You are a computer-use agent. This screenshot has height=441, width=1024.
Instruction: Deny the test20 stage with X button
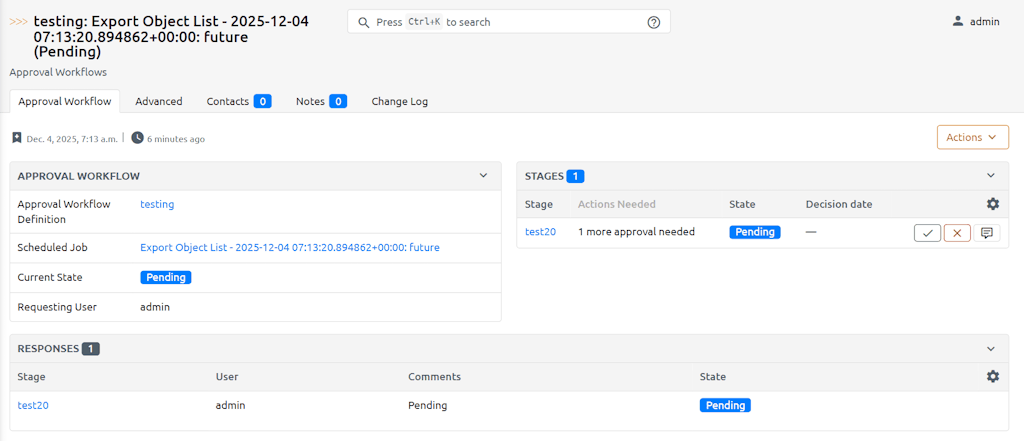[x=957, y=233]
